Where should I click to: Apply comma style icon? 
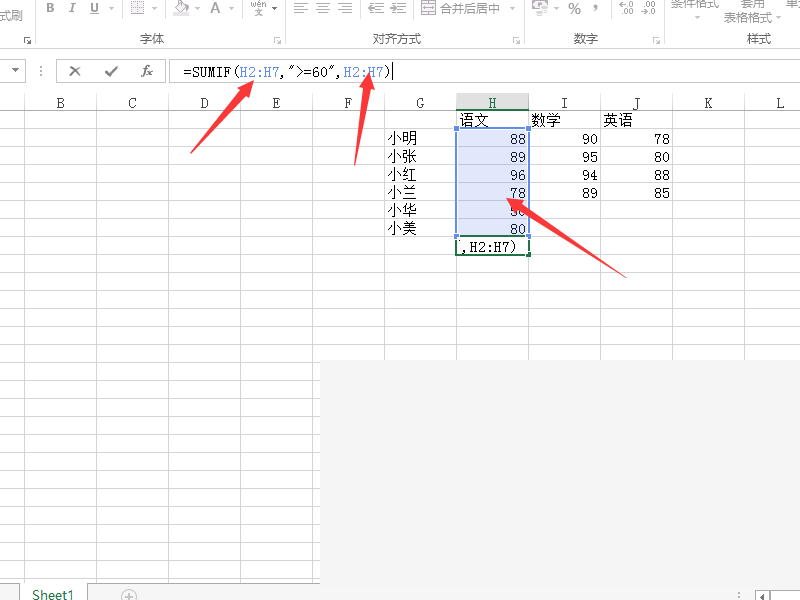click(595, 8)
